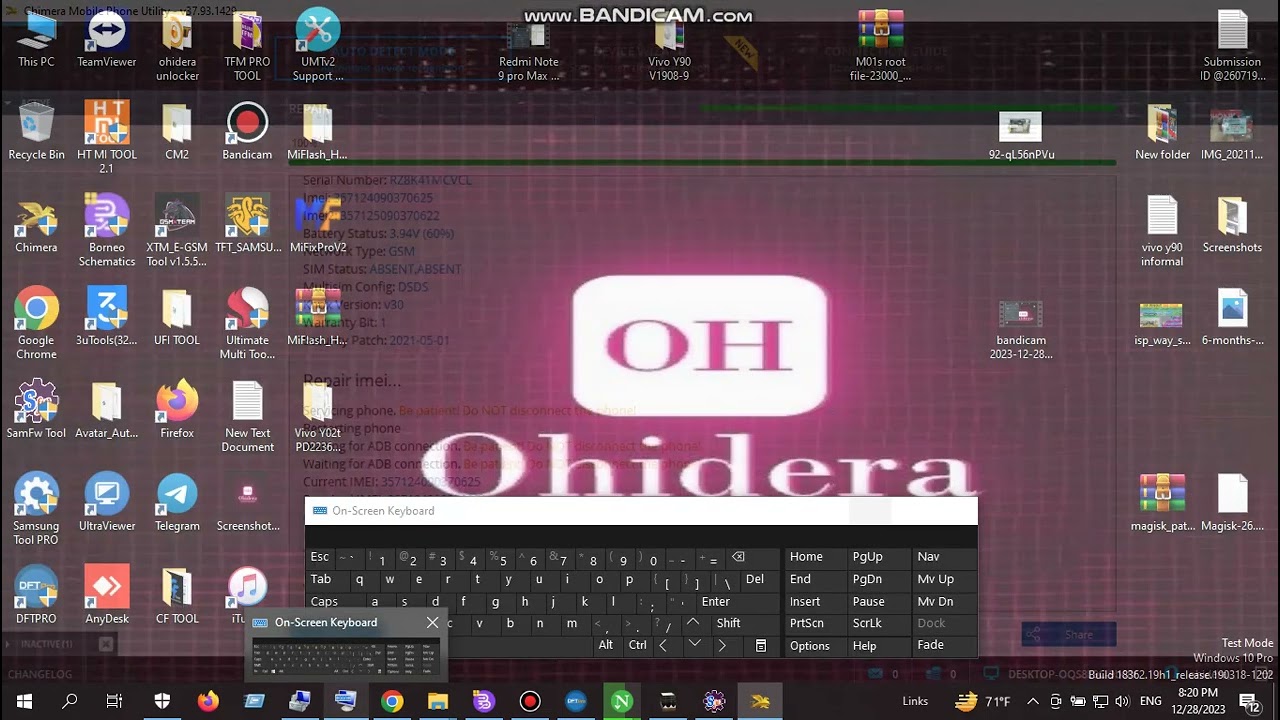The height and width of the screenshot is (720, 1280).
Task: Select the M01s root file archive
Action: point(881,48)
